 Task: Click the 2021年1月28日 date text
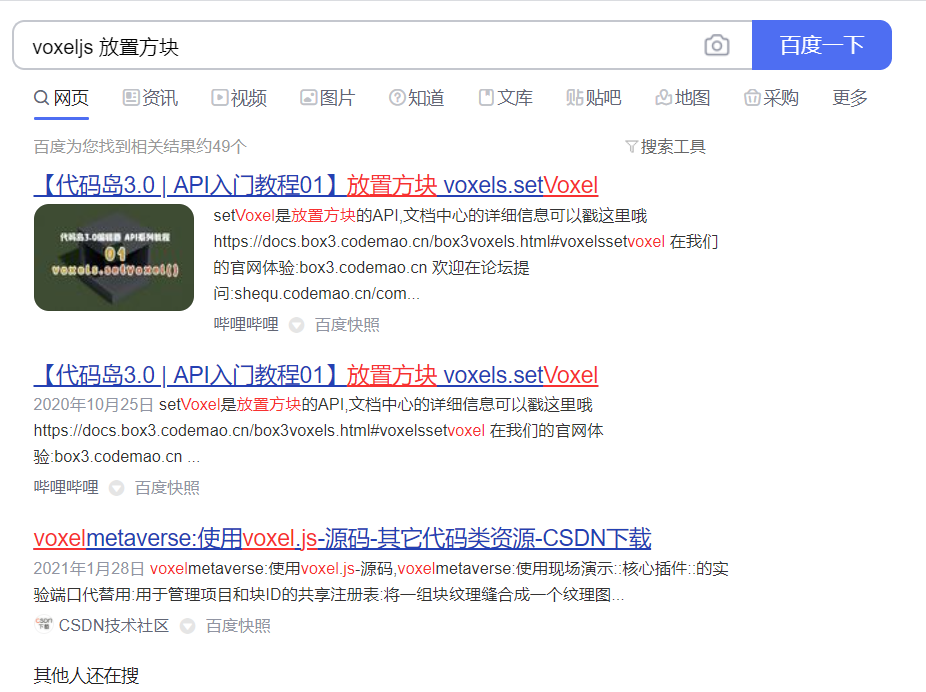click(x=89, y=569)
